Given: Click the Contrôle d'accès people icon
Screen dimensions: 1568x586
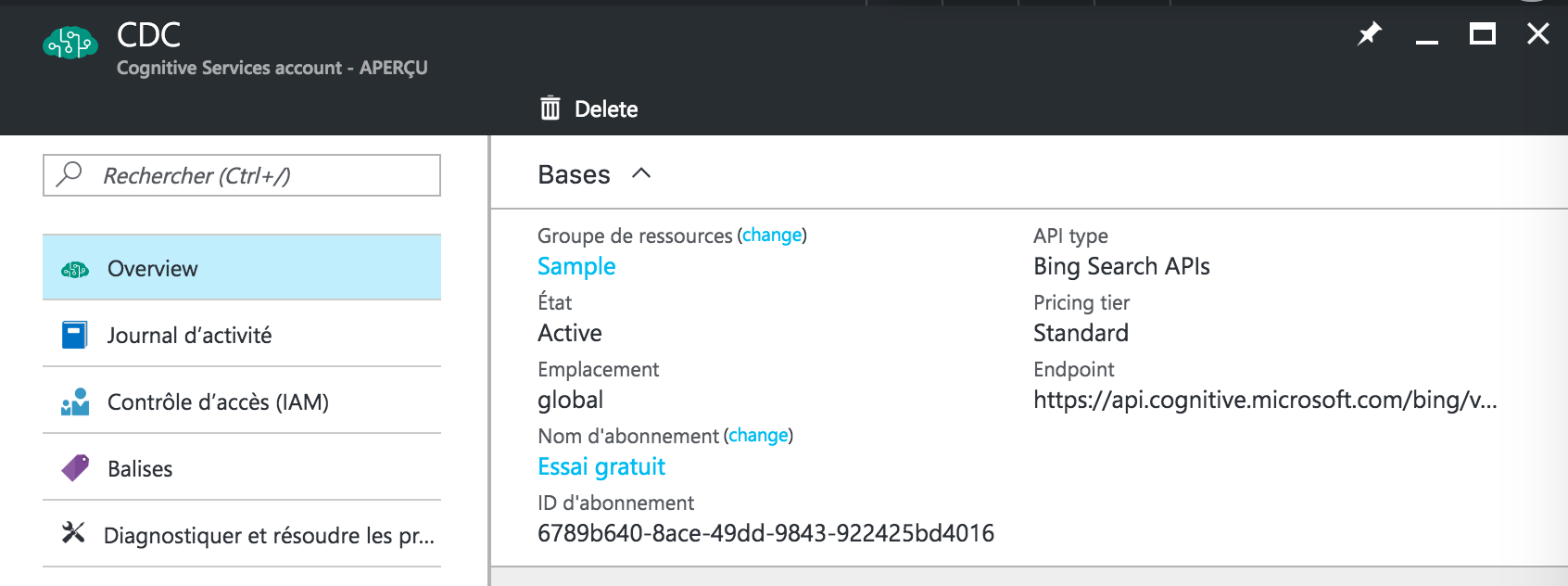Looking at the screenshot, I should [x=75, y=401].
